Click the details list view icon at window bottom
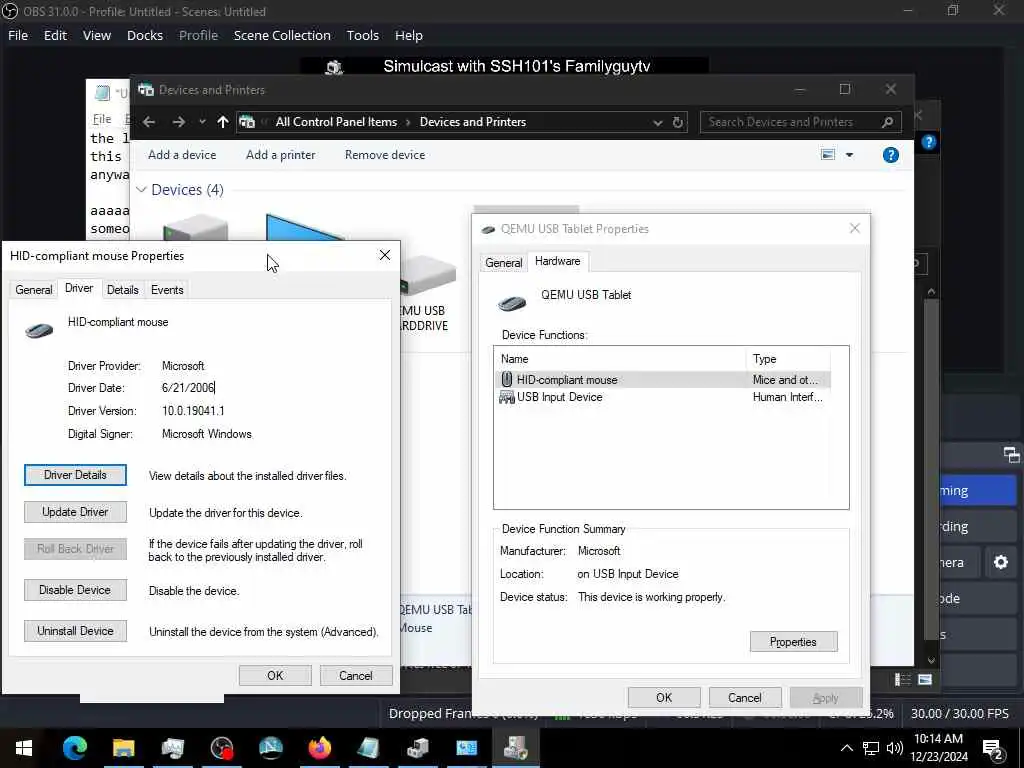This screenshot has width=1024, height=768. [x=903, y=680]
